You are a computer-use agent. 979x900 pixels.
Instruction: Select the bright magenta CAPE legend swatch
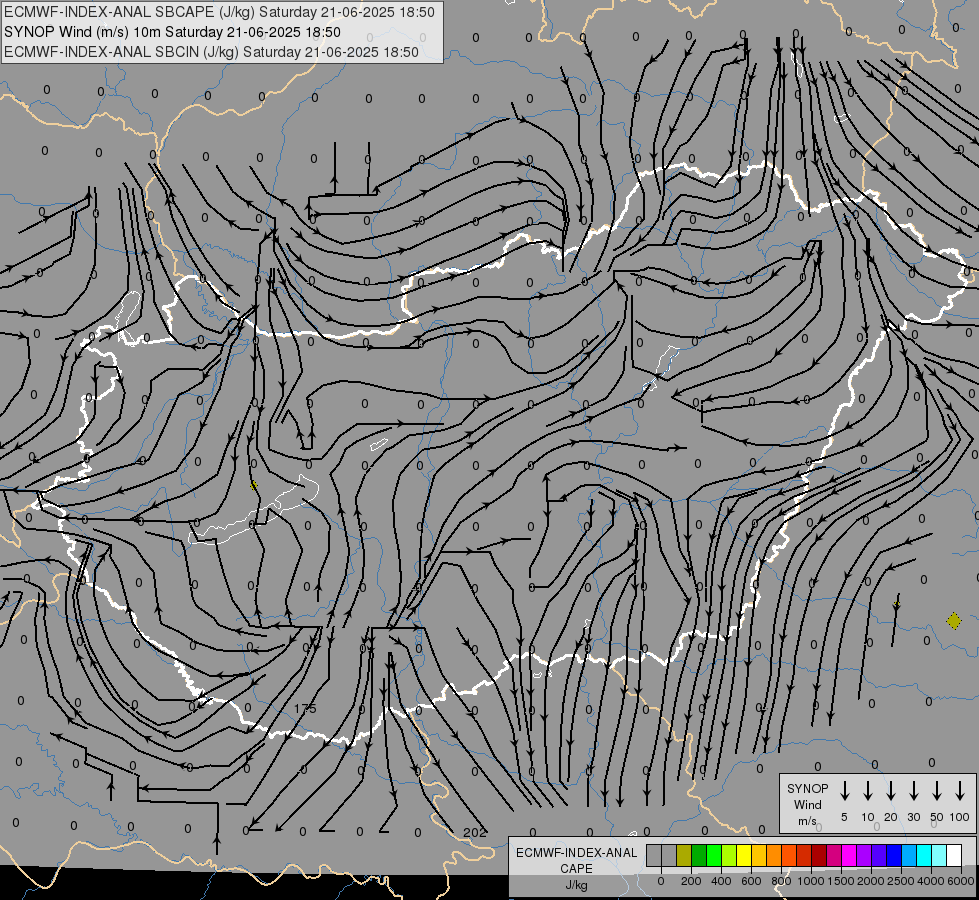tap(849, 855)
